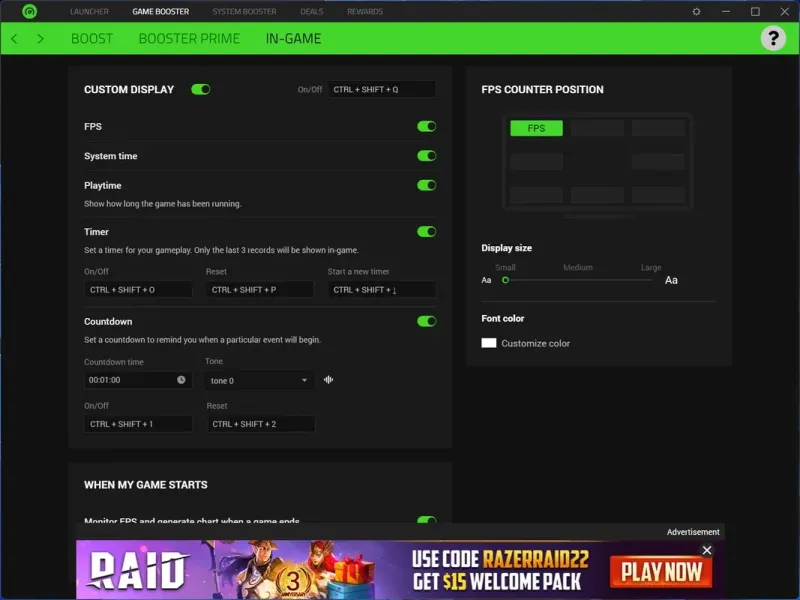Screen dimensions: 800x600
Task: Open the settings gear icon
Action: 696,11
